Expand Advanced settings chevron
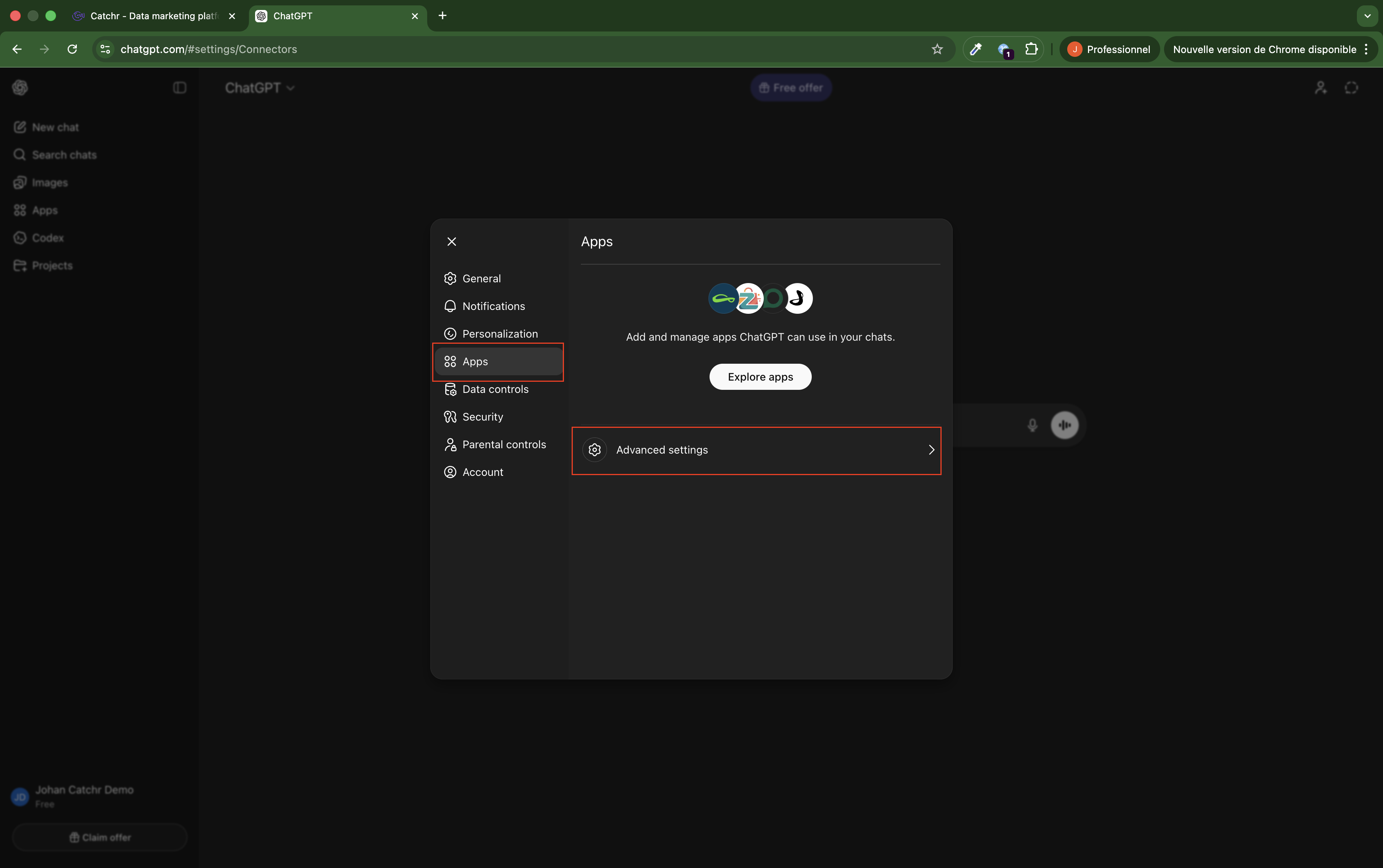Image resolution: width=1383 pixels, height=868 pixels. [x=930, y=450]
